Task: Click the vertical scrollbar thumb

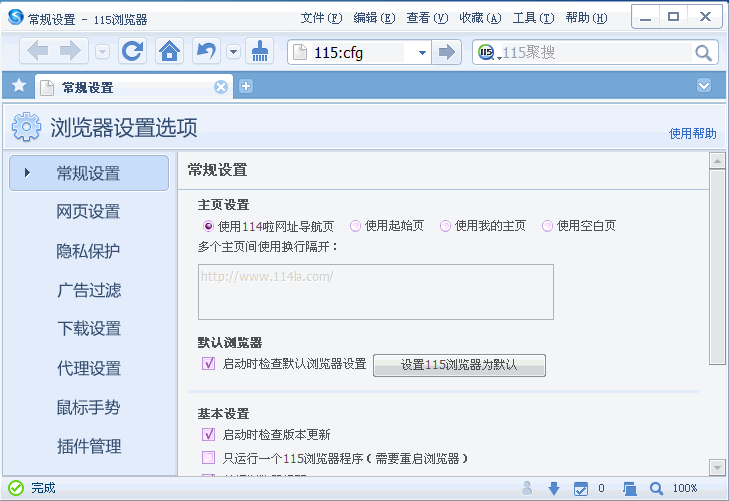Action: pos(717,267)
